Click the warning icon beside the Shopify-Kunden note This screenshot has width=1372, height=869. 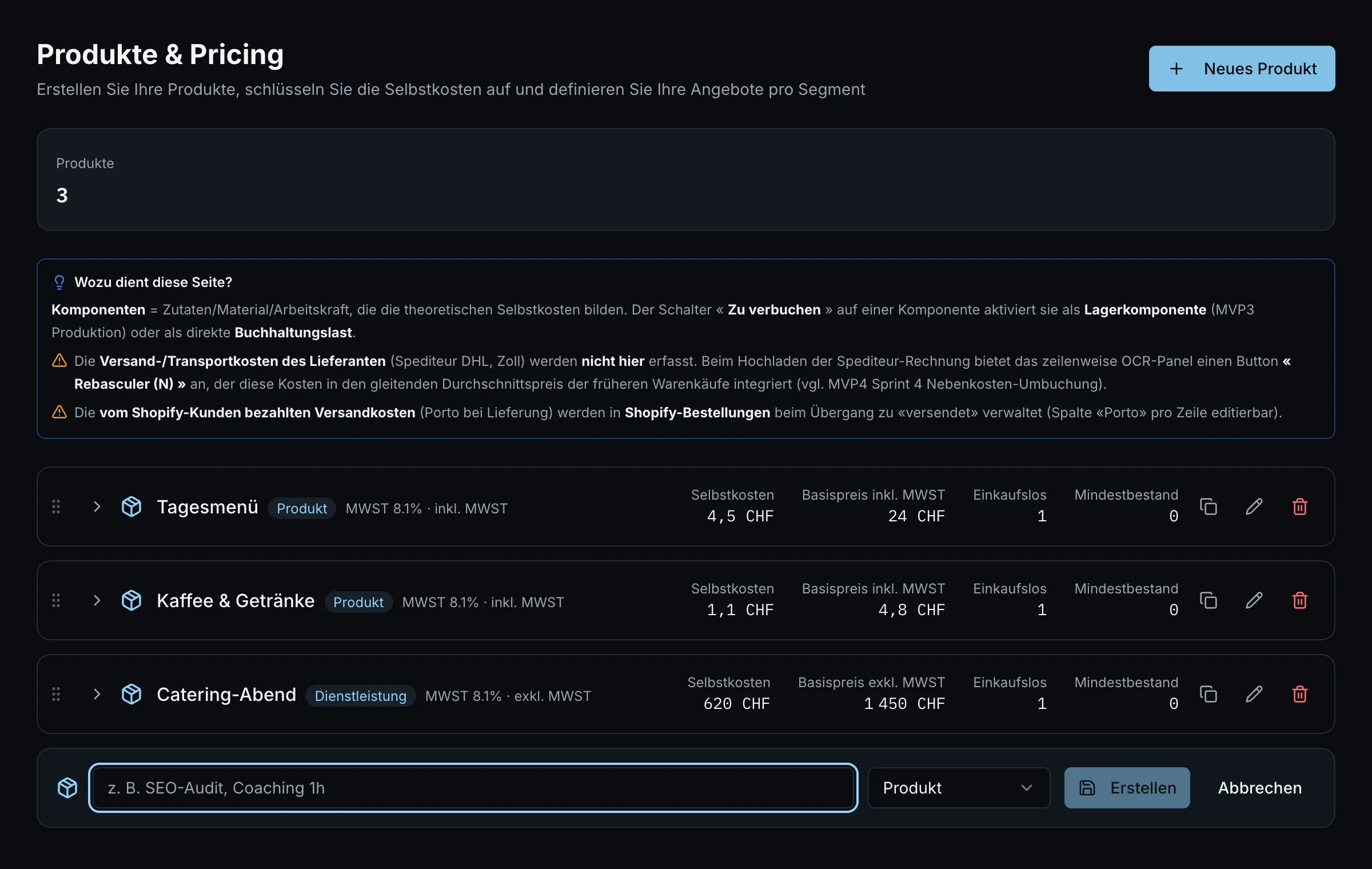tap(59, 412)
